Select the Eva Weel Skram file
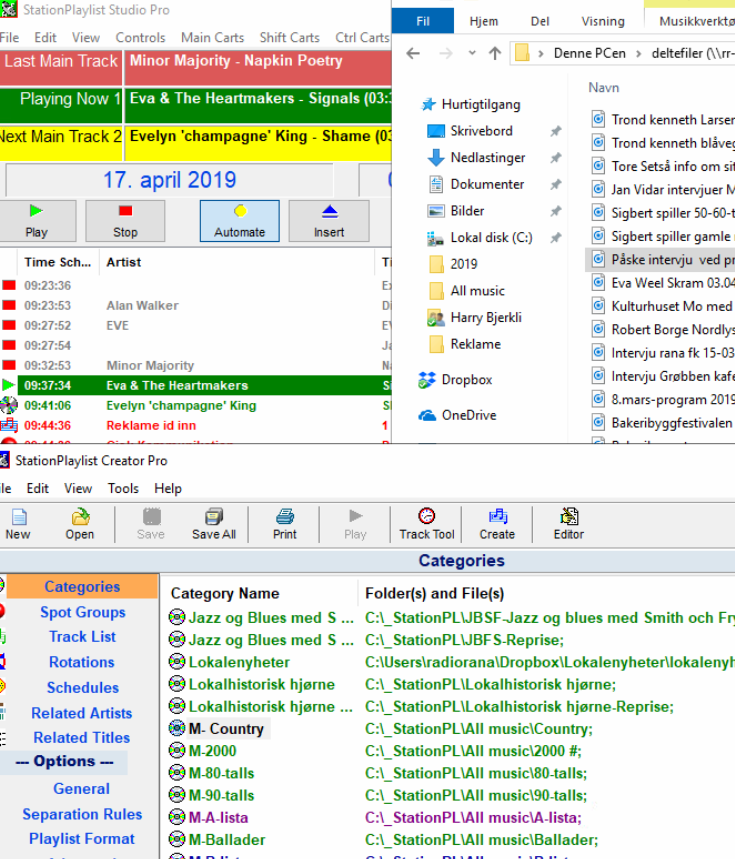 tap(662, 283)
